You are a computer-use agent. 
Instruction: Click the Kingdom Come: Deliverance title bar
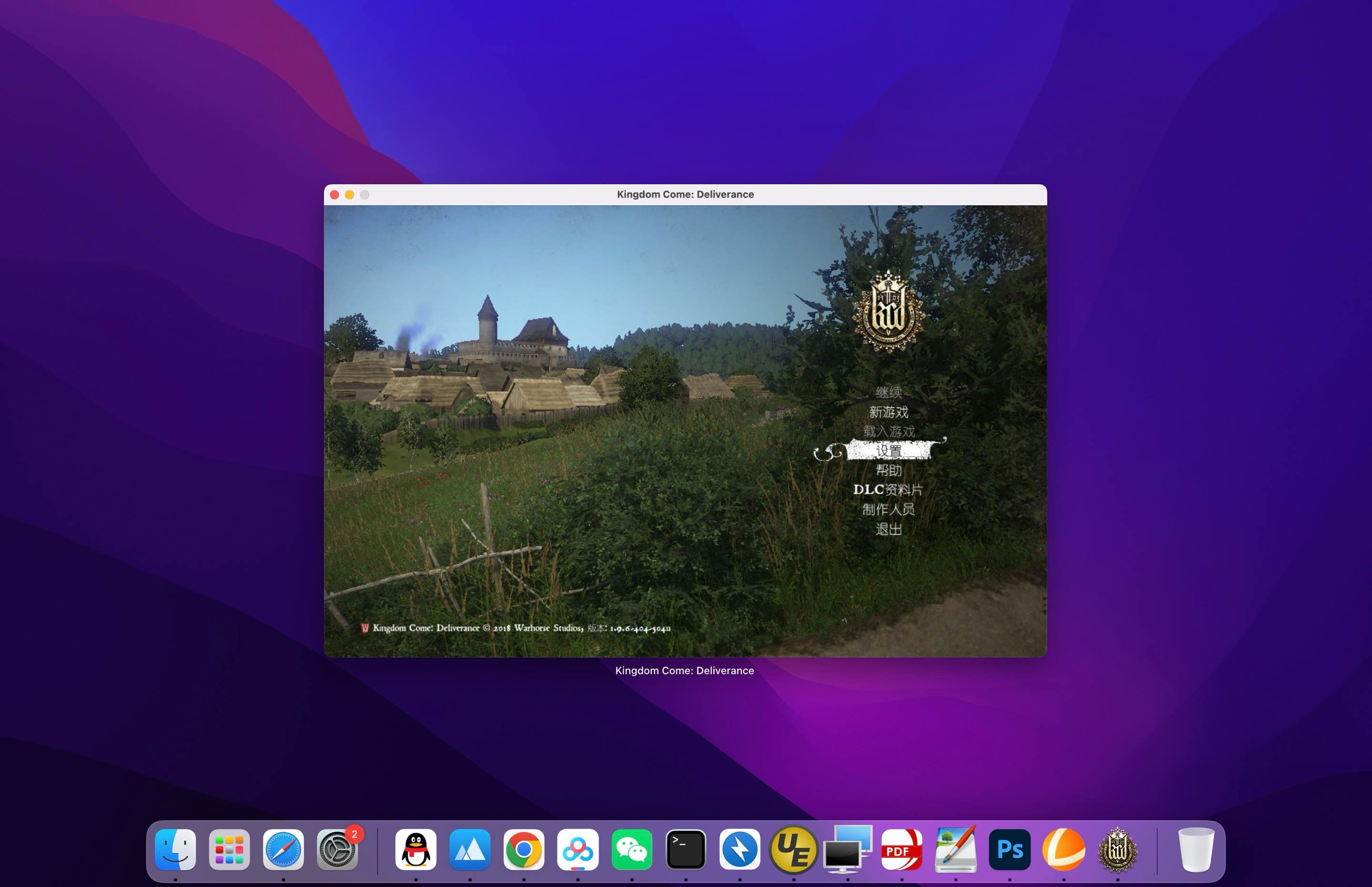point(686,195)
